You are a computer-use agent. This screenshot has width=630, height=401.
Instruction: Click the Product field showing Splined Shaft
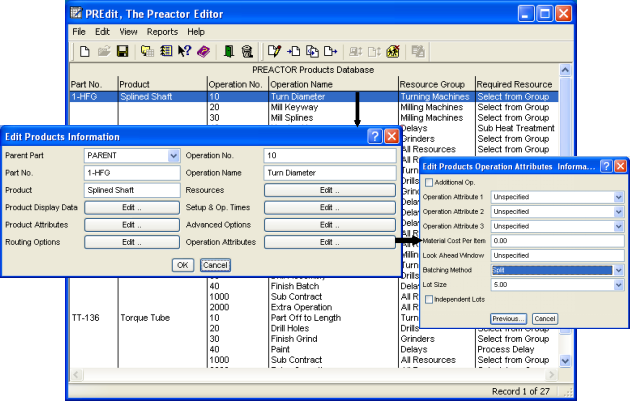tap(132, 190)
